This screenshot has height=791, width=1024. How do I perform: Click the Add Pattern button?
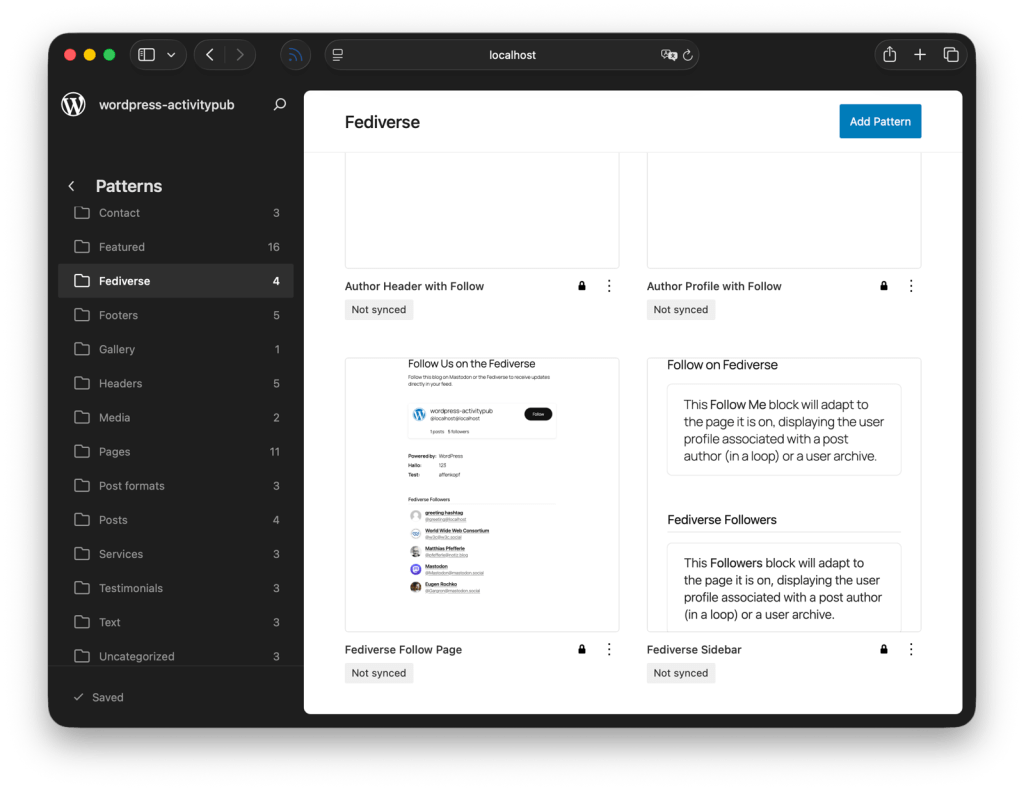[880, 121]
